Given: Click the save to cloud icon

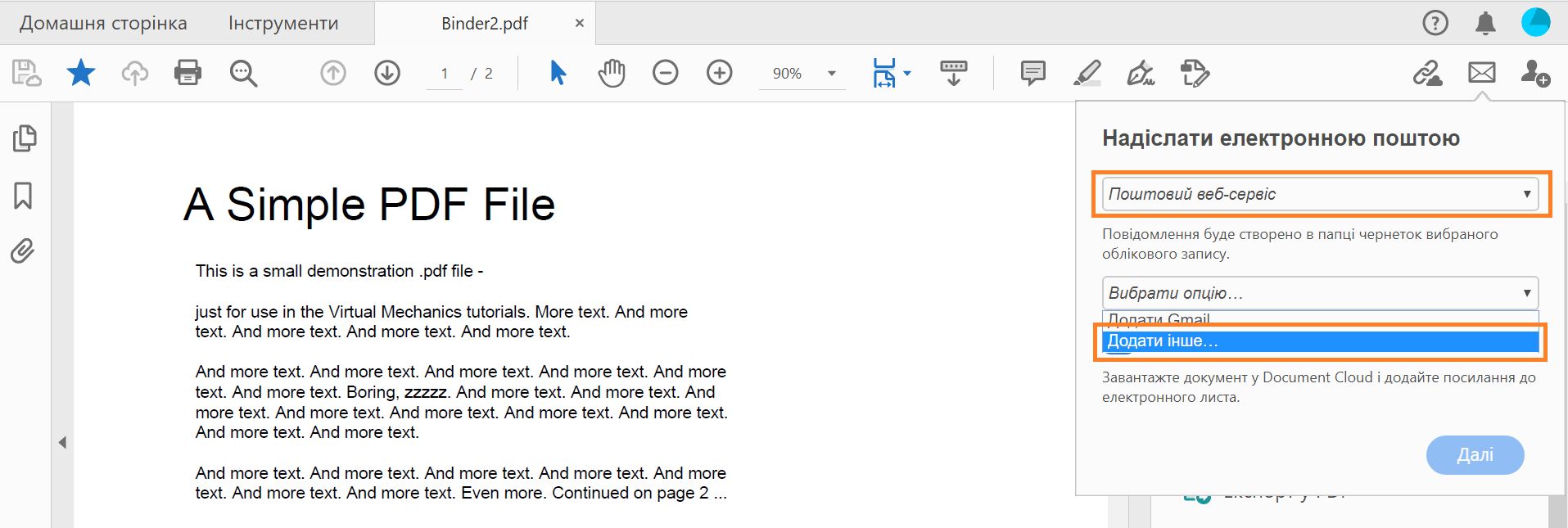Looking at the screenshot, I should pos(26,73).
